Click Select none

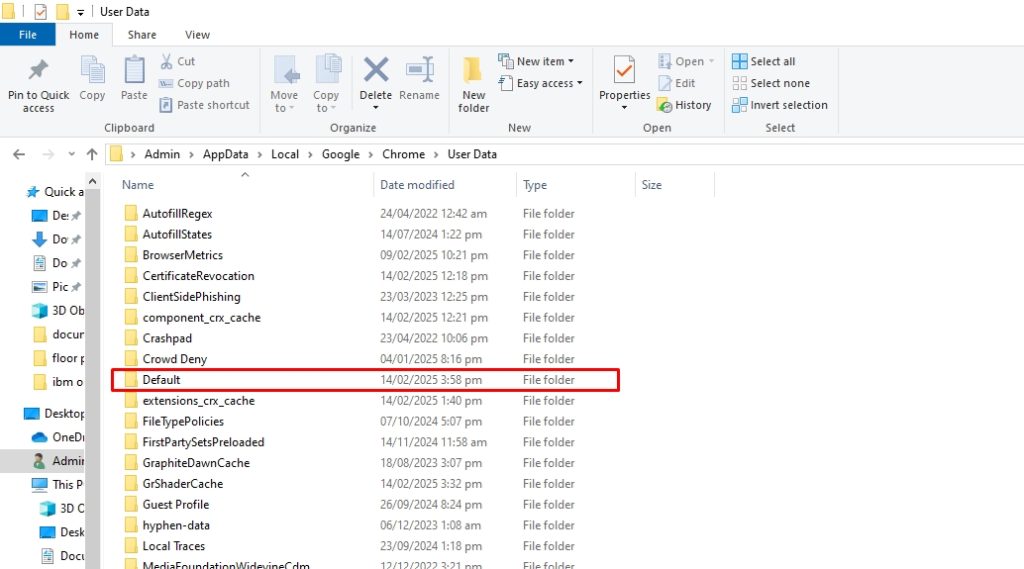pos(771,83)
